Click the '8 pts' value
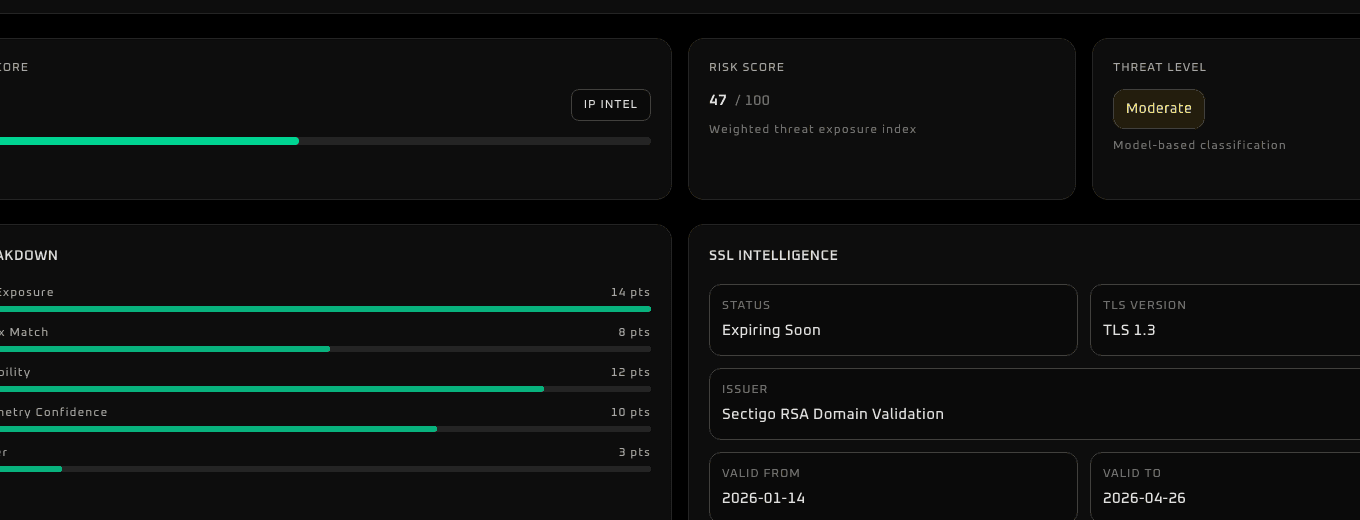1360x520 pixels. 634,332
